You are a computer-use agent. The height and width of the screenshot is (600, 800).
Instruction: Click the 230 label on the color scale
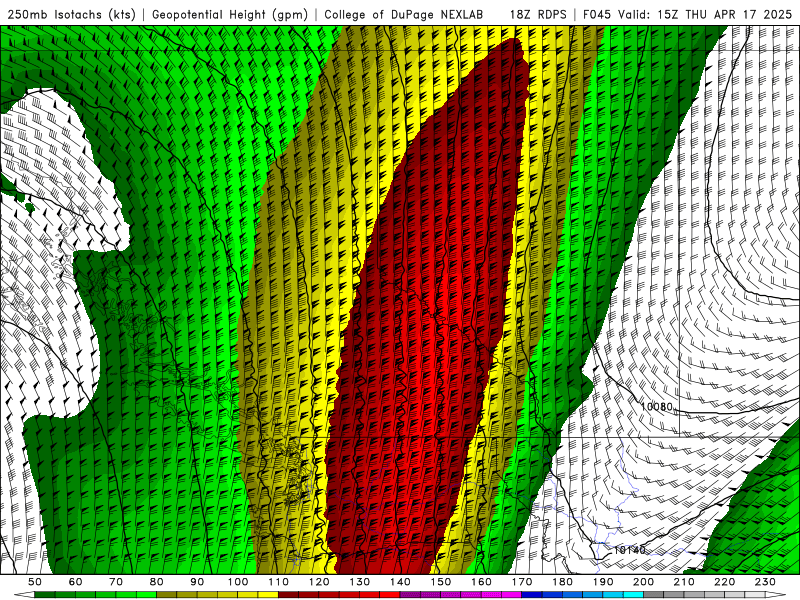pyautogui.click(x=765, y=582)
